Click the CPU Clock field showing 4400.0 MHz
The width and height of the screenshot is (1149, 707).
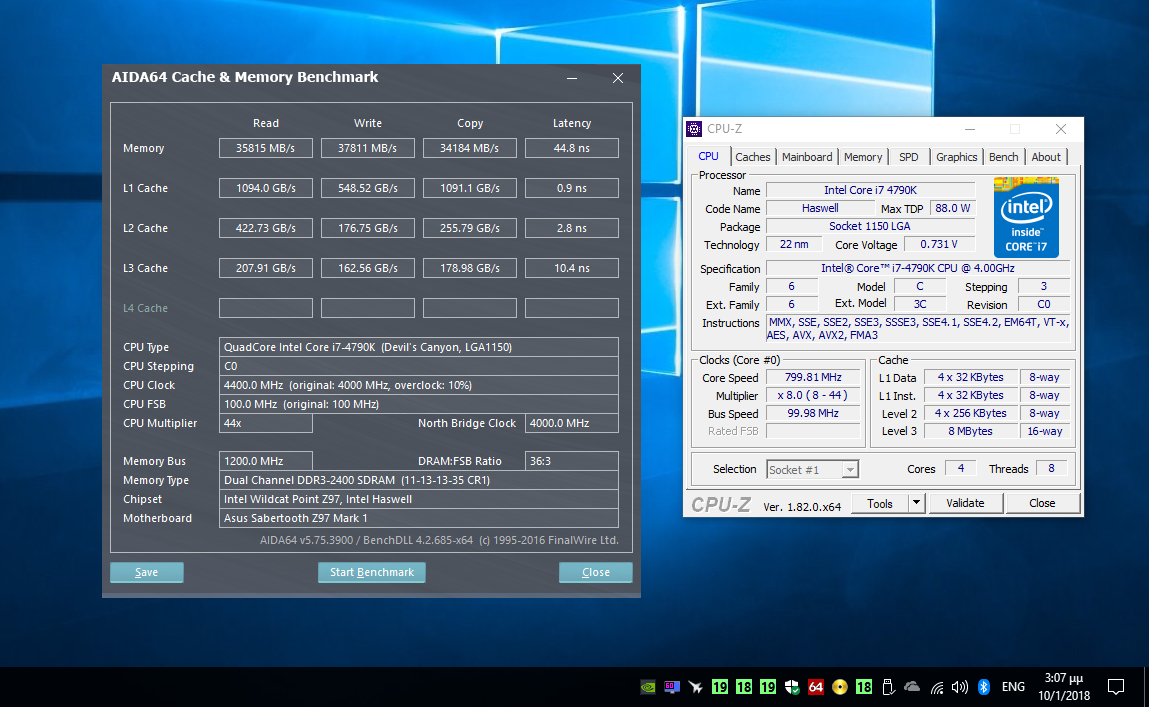[x=418, y=385]
